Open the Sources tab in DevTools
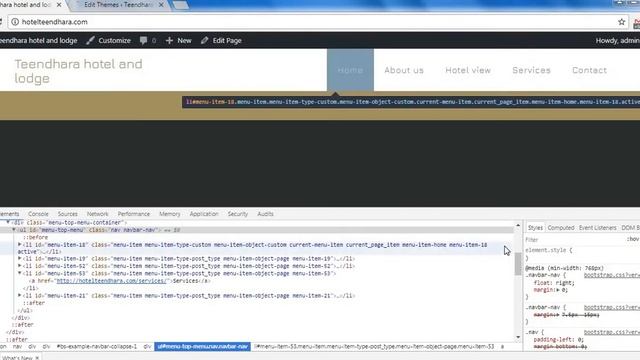 [x=67, y=214]
